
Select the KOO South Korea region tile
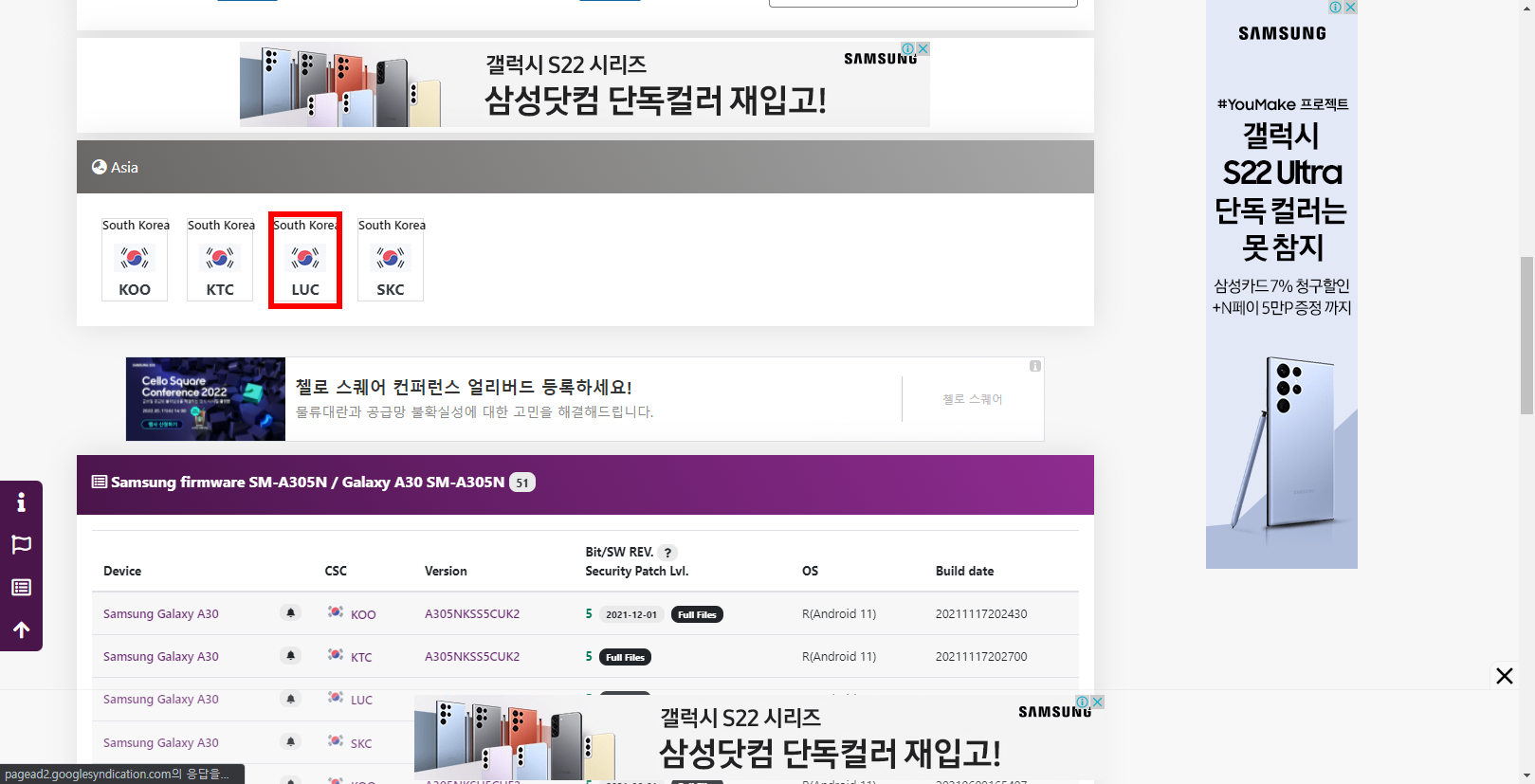point(135,260)
